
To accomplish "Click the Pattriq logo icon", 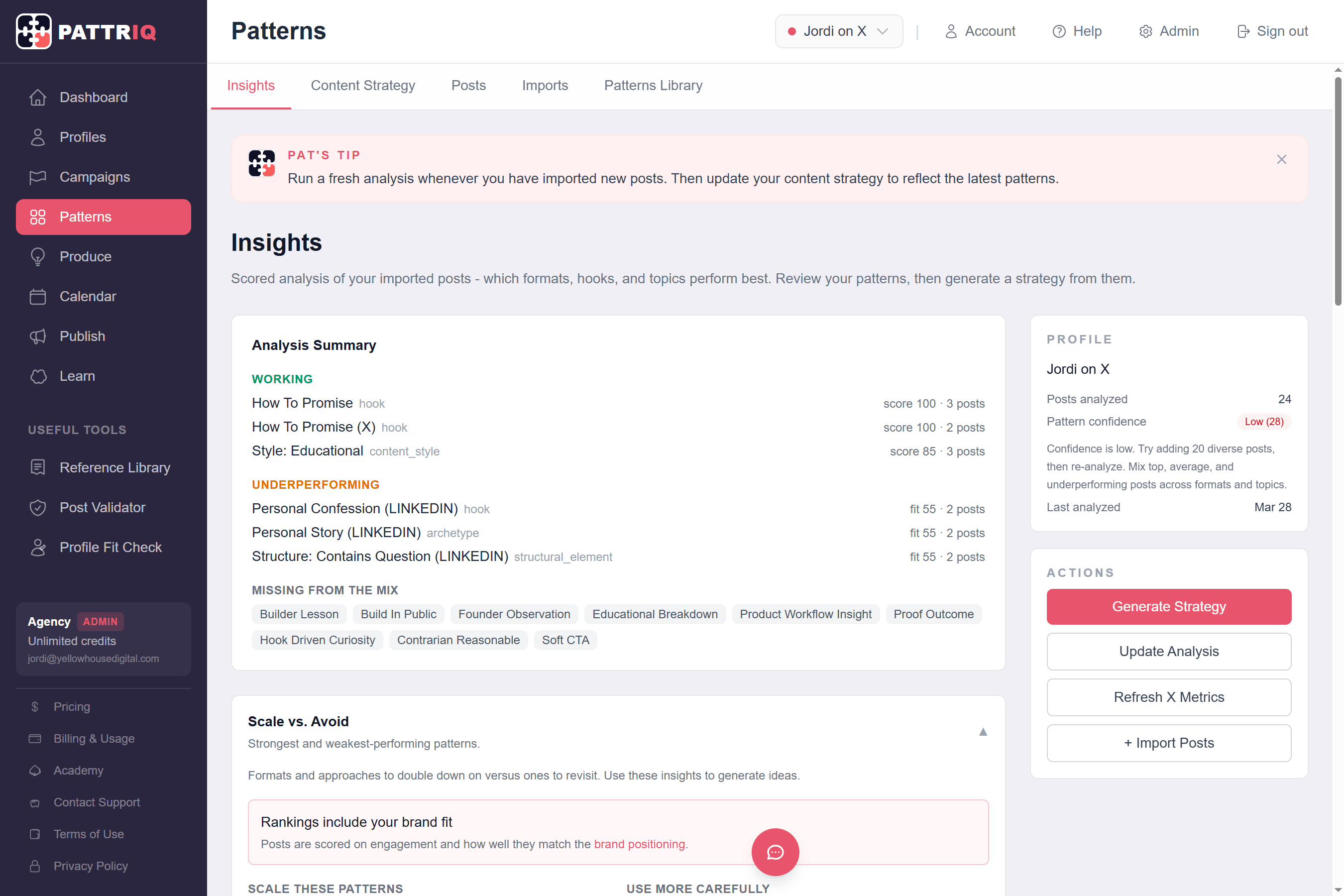I will 34,31.
